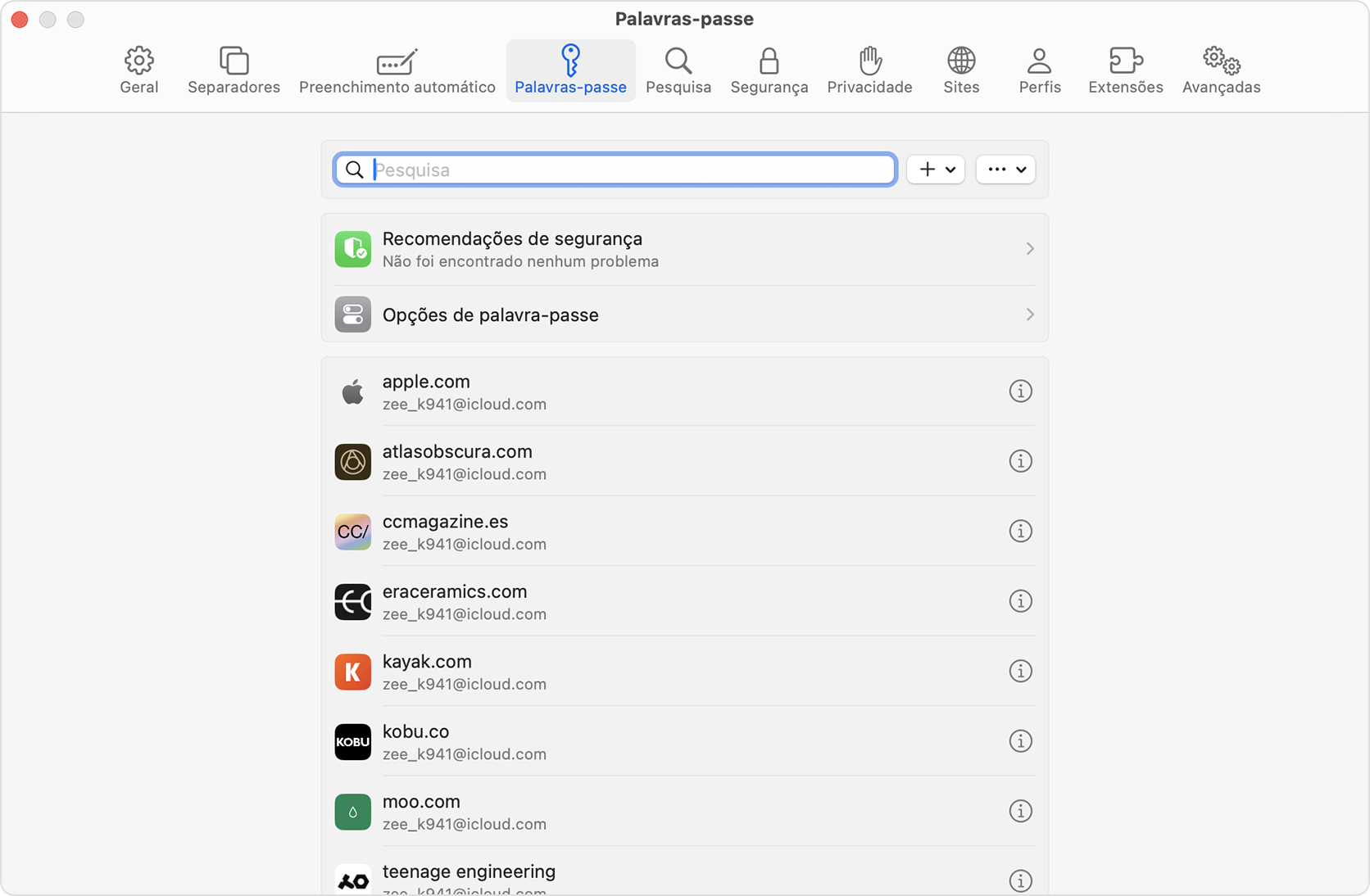
Task: Select the teenage engineering entry
Action: pyautogui.click(x=685, y=871)
